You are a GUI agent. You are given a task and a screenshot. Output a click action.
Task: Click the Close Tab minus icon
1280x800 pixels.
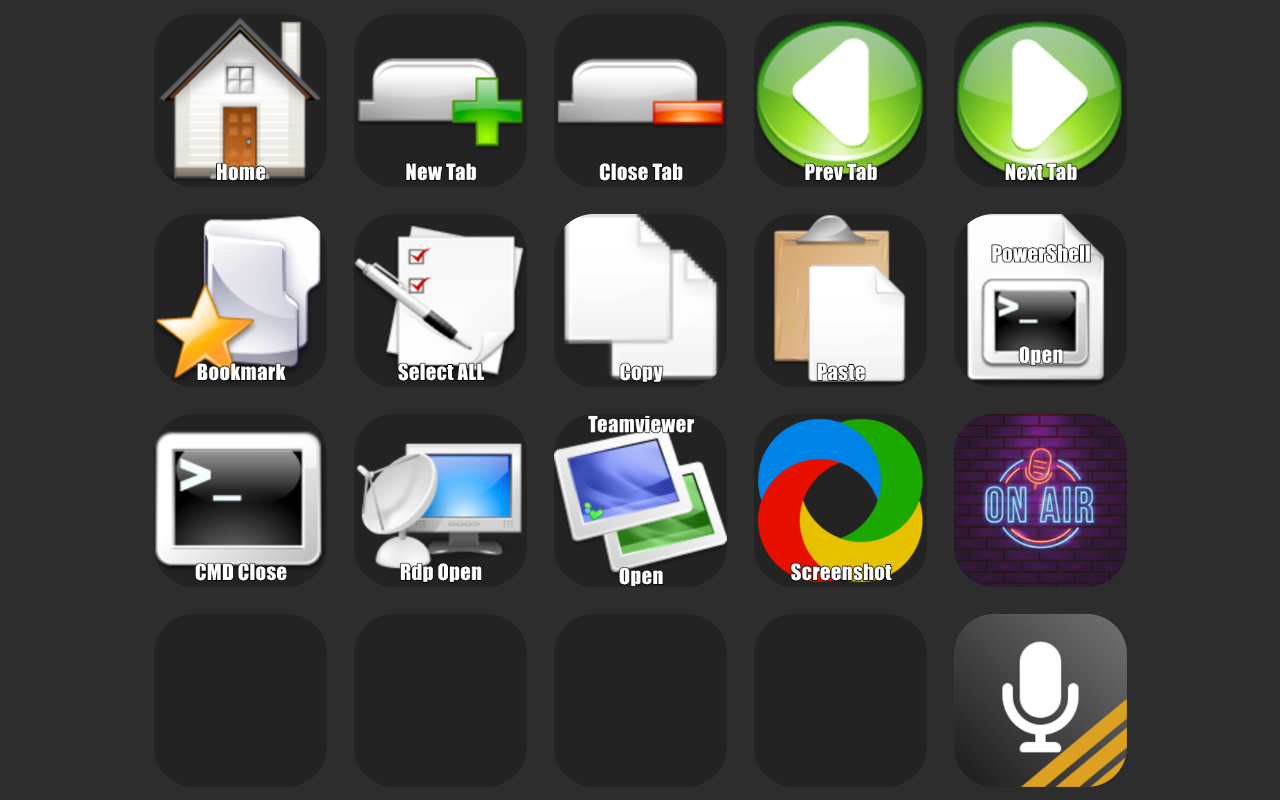click(x=640, y=100)
